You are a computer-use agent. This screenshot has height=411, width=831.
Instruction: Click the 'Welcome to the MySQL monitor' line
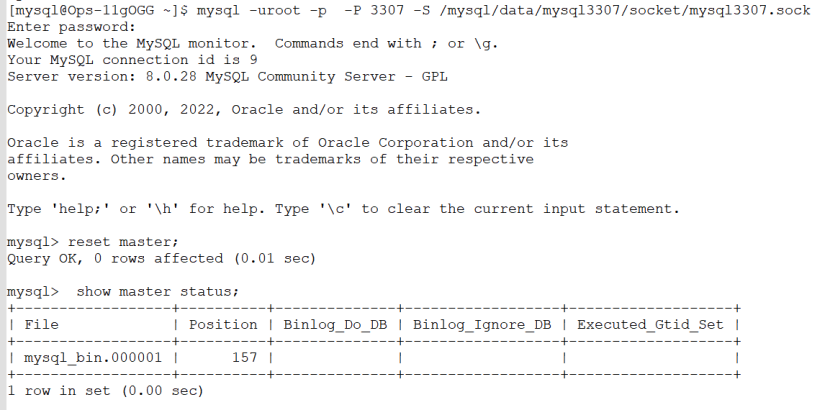click(x=253, y=43)
